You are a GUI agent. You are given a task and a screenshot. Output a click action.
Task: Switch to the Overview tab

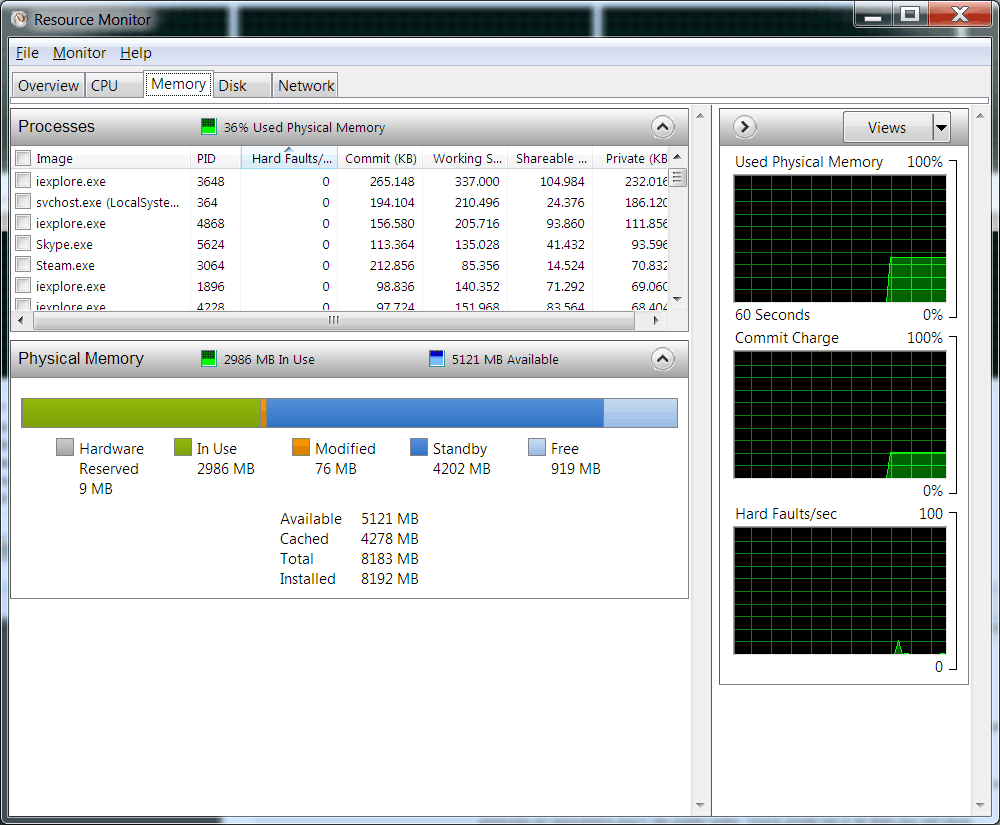48,85
